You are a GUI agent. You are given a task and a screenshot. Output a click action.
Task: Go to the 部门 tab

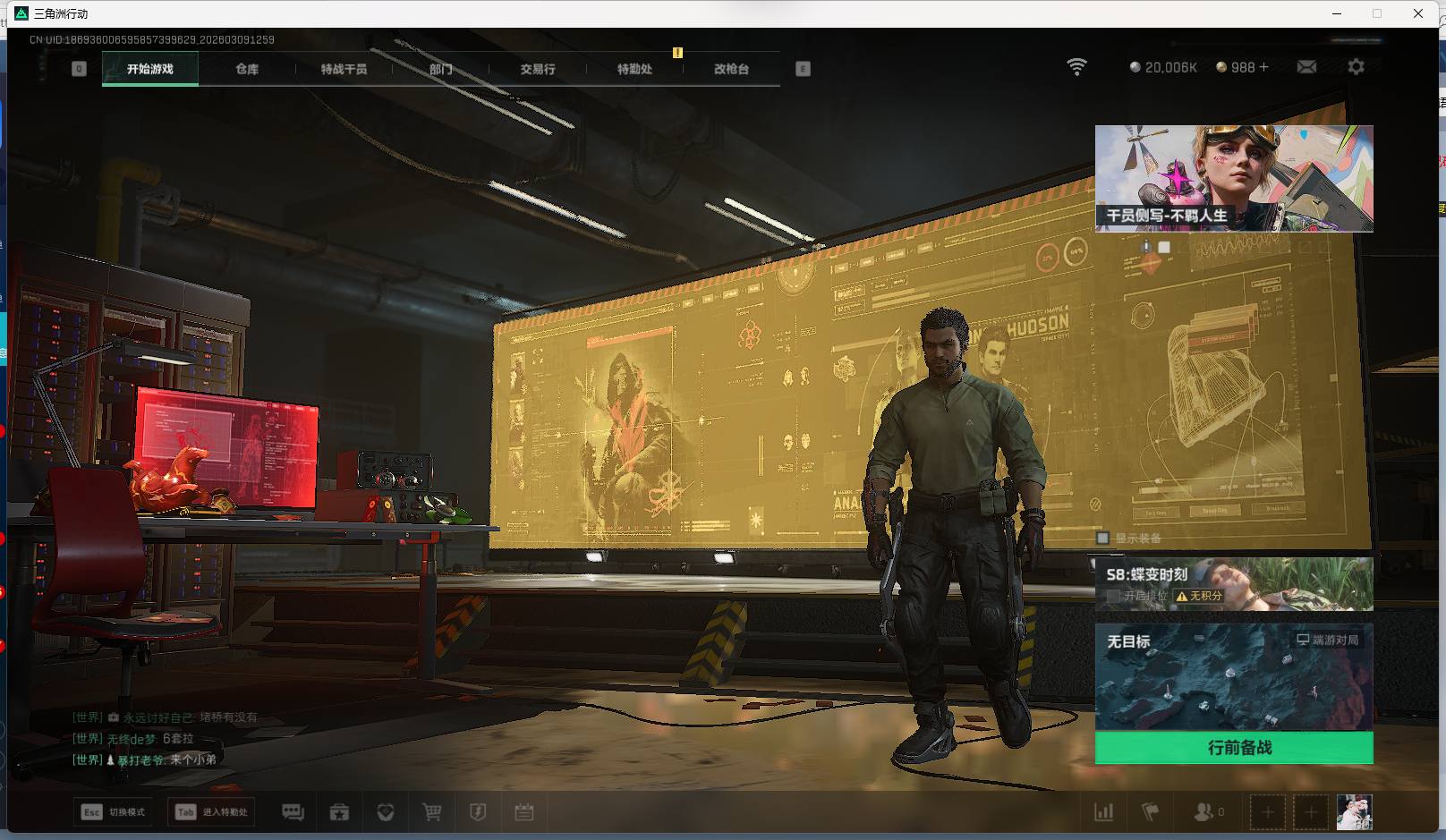[x=440, y=69]
